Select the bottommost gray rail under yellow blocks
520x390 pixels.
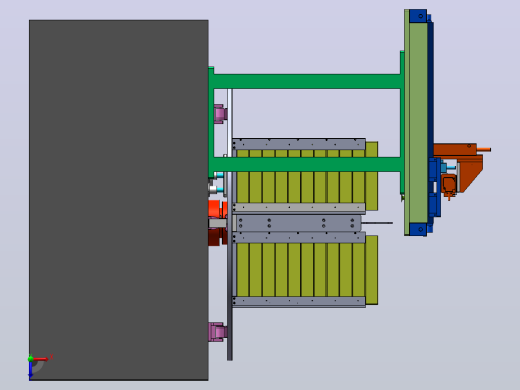click(299, 302)
